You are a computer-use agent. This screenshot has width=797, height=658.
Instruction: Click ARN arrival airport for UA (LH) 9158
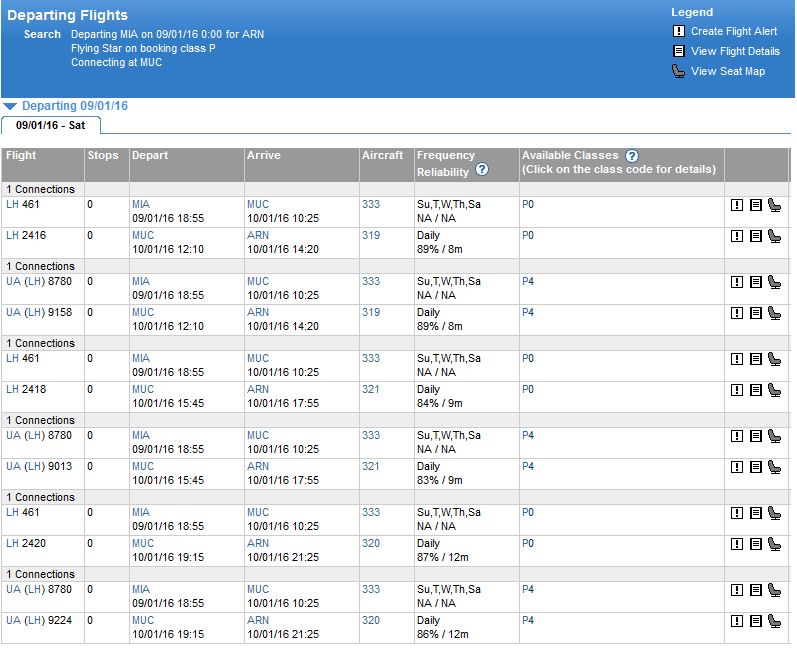pos(257,312)
